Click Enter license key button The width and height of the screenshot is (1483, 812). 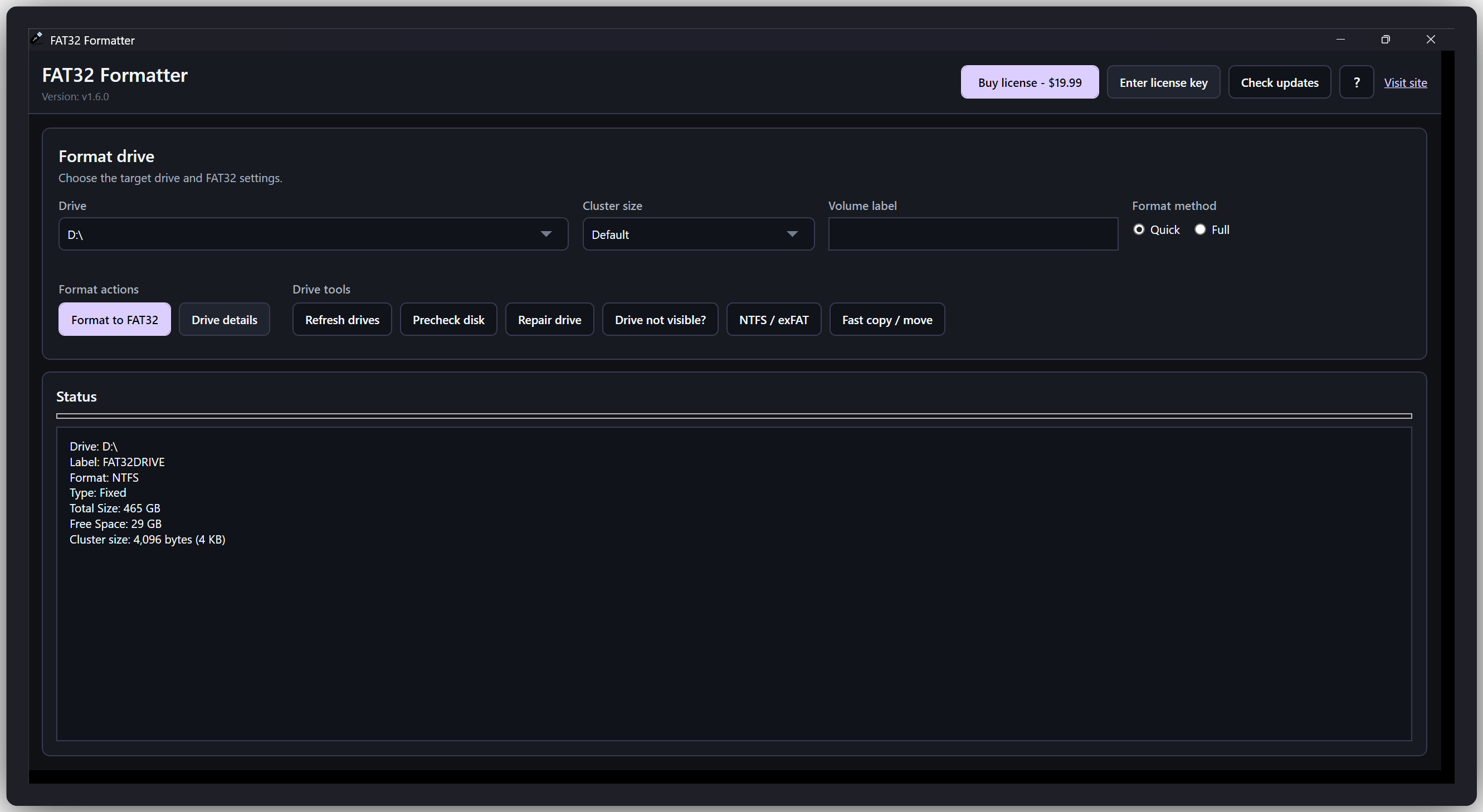(x=1163, y=82)
